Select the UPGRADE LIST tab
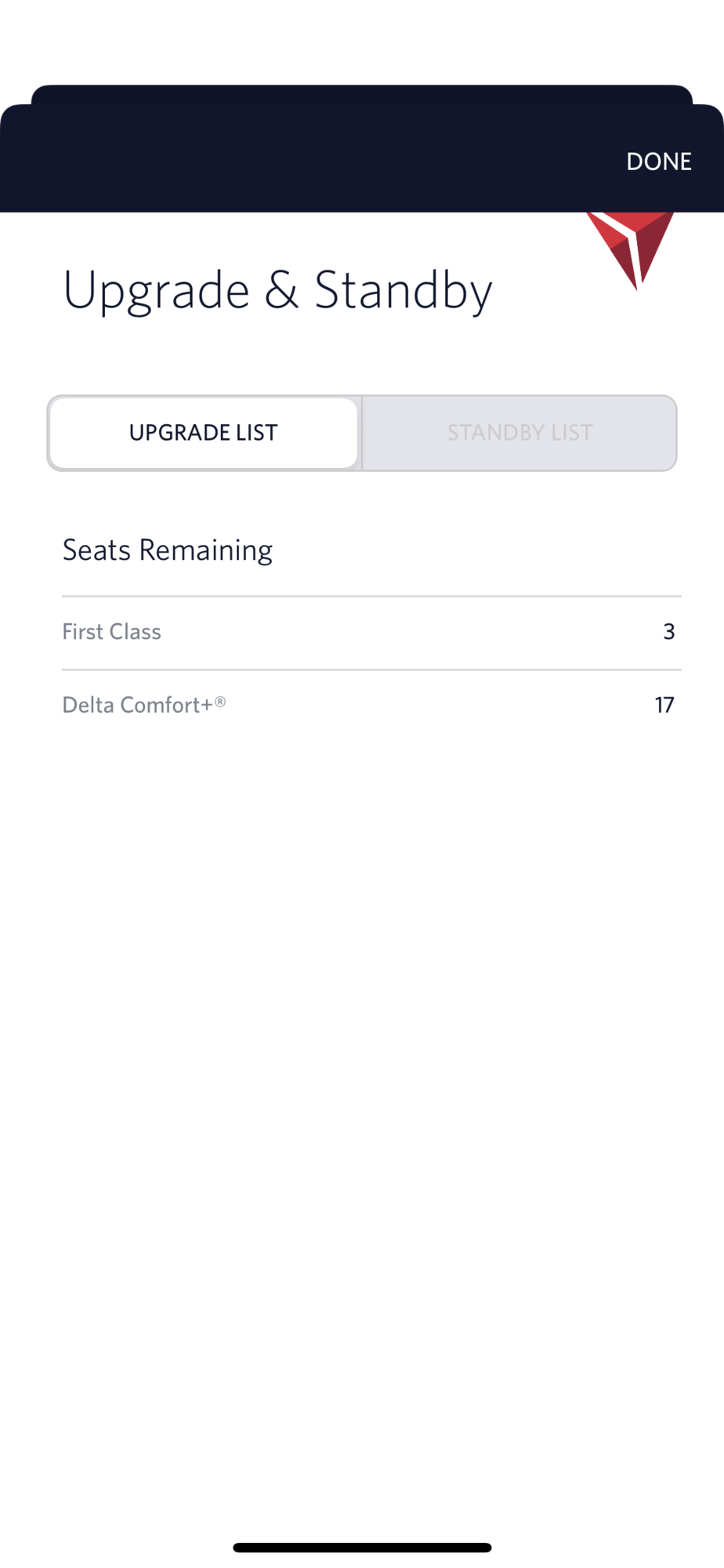This screenshot has height=1568, width=724. (203, 433)
